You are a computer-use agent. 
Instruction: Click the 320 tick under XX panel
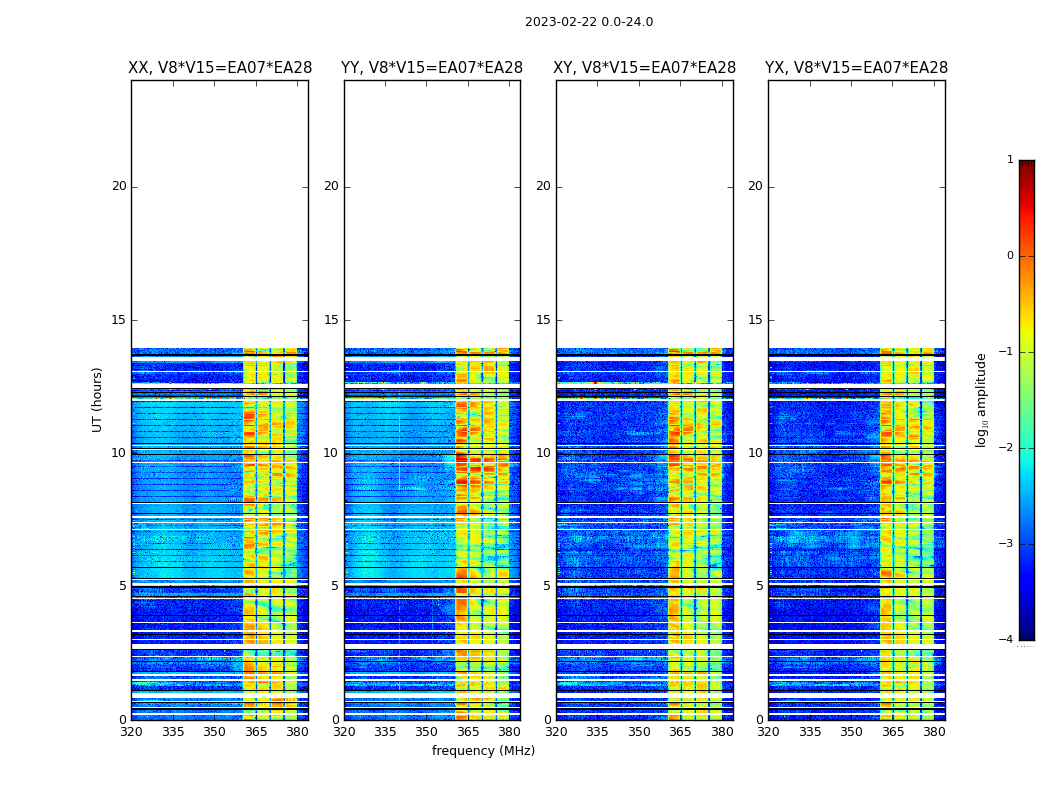coord(131,732)
